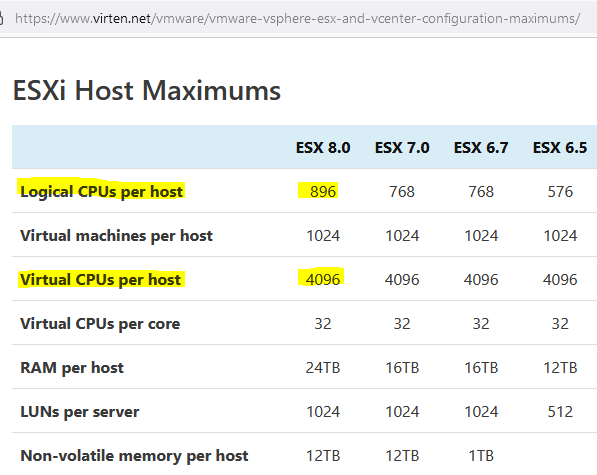Click highlighted Virtual CPUs per host label
The height and width of the screenshot is (475, 597).
click(100, 279)
